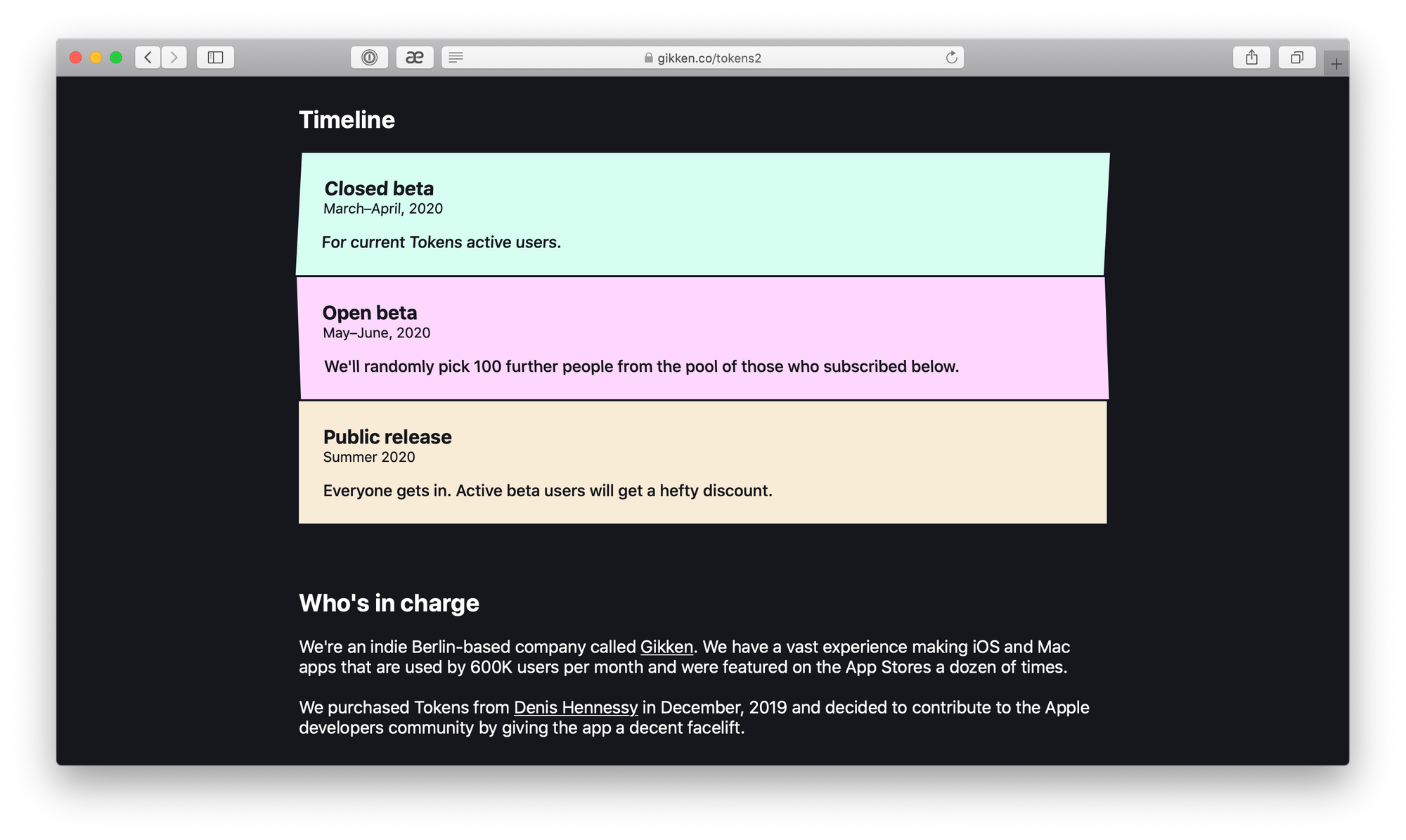Click the green full-screen window button
Screen dimensions: 1406x840
click(116, 58)
